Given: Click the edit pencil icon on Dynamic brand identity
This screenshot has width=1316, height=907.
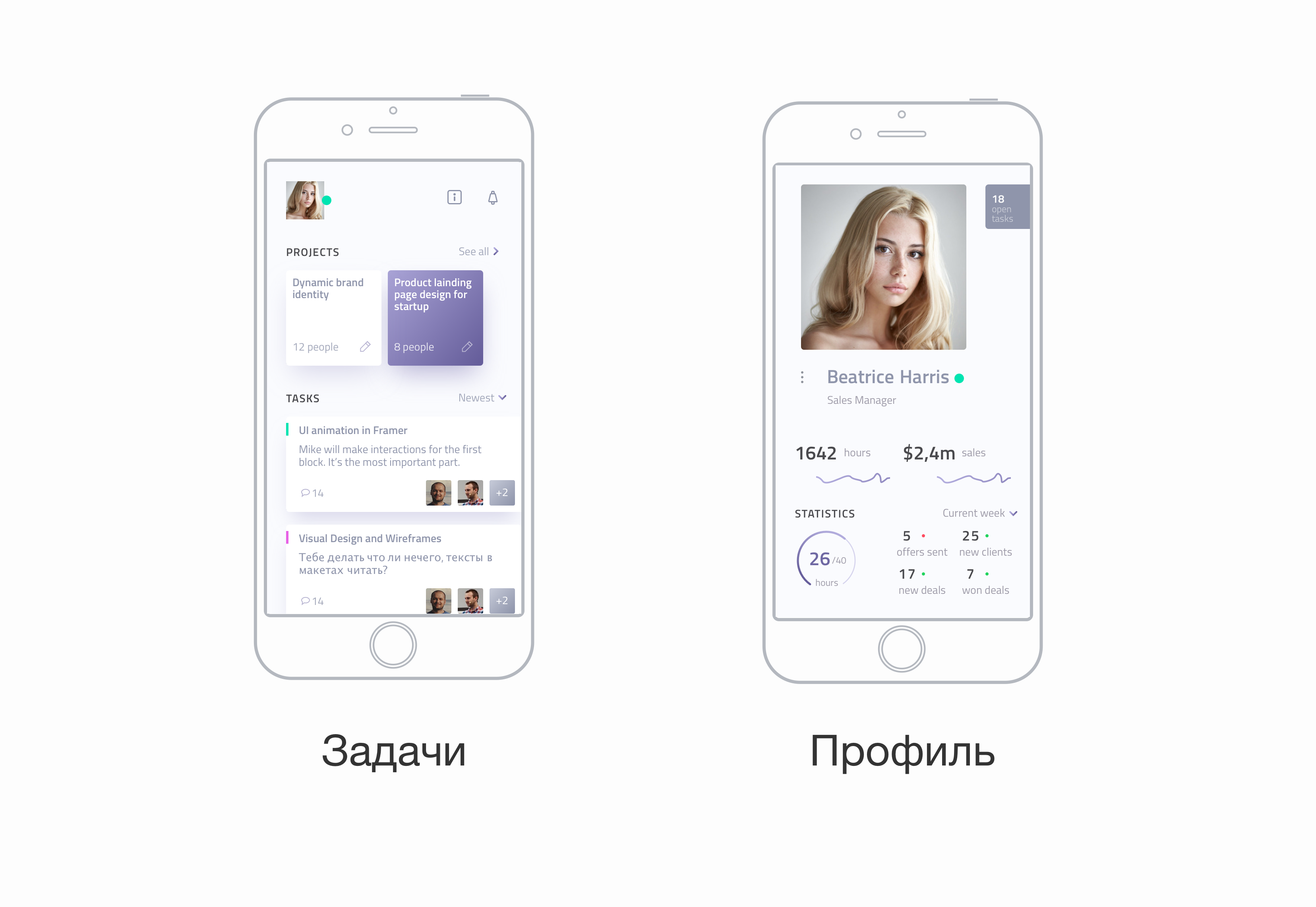Looking at the screenshot, I should click(366, 347).
